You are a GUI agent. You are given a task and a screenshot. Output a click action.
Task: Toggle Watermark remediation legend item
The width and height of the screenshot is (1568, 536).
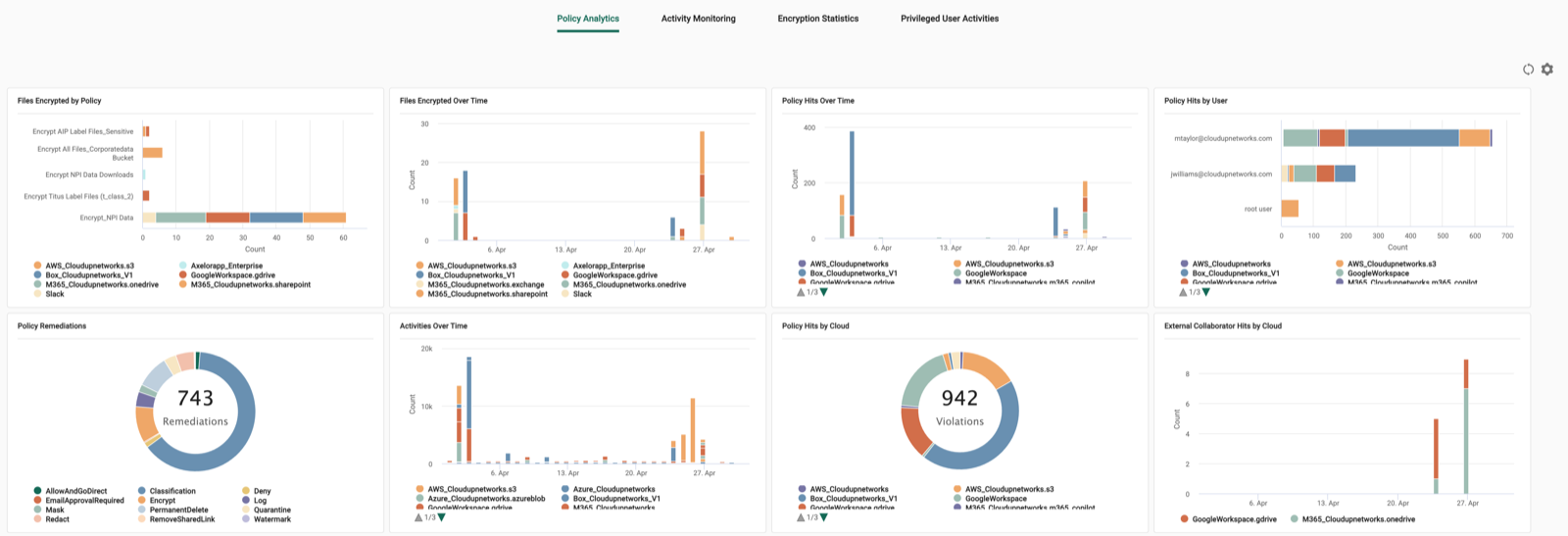(267, 519)
